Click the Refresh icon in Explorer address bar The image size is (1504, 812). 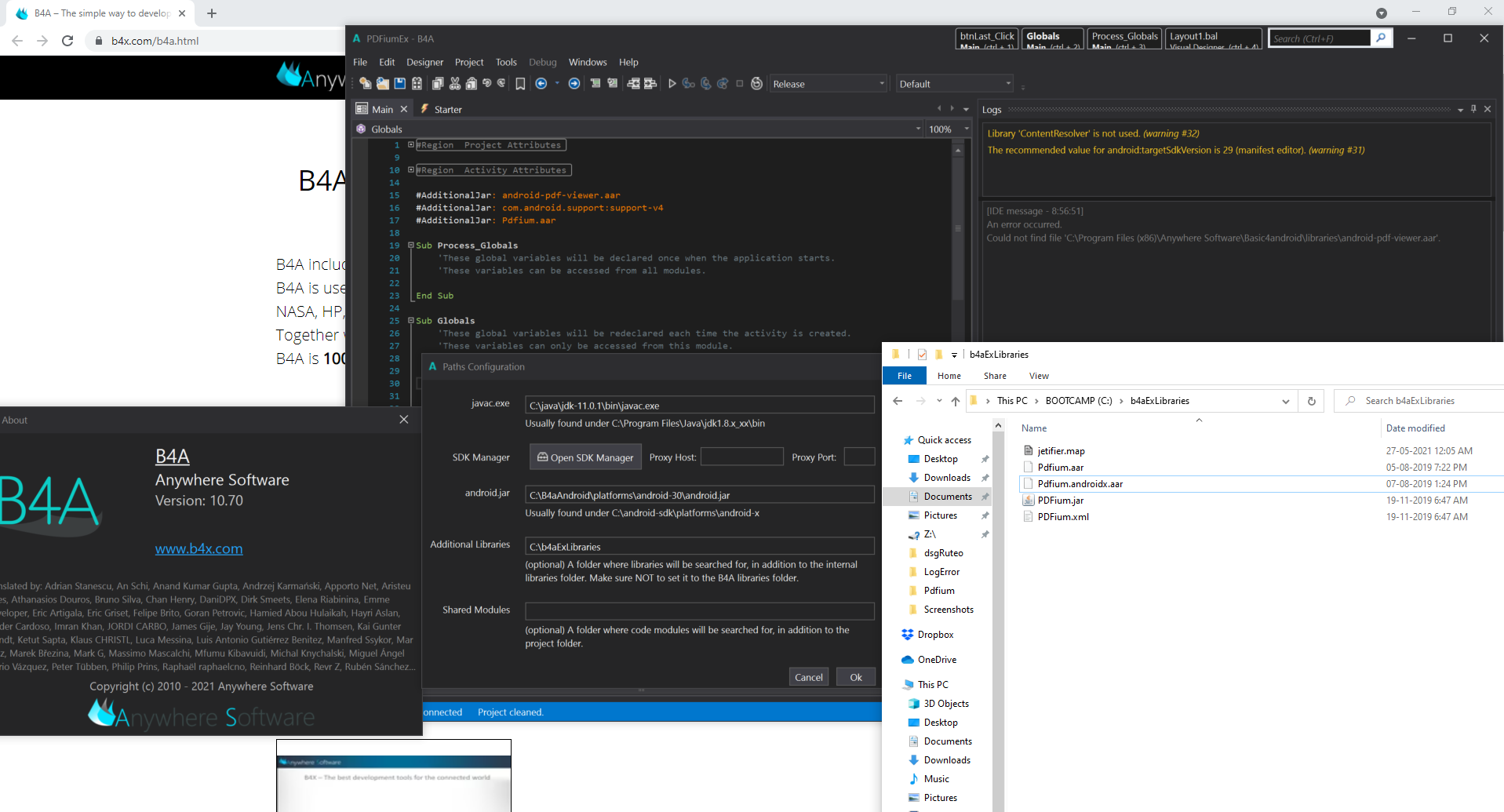tap(1311, 401)
